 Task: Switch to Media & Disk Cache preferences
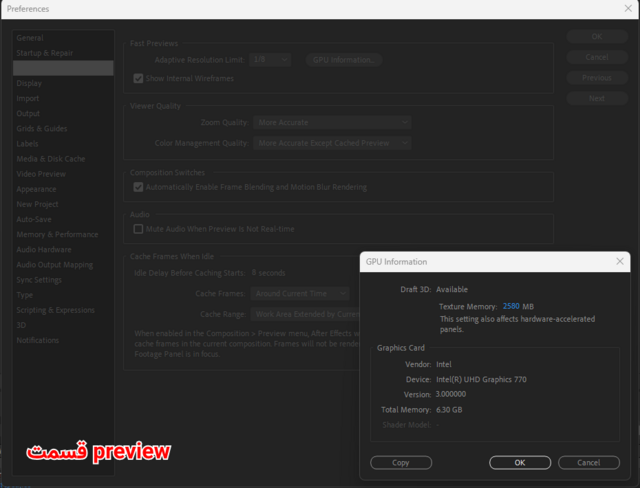tap(50, 159)
